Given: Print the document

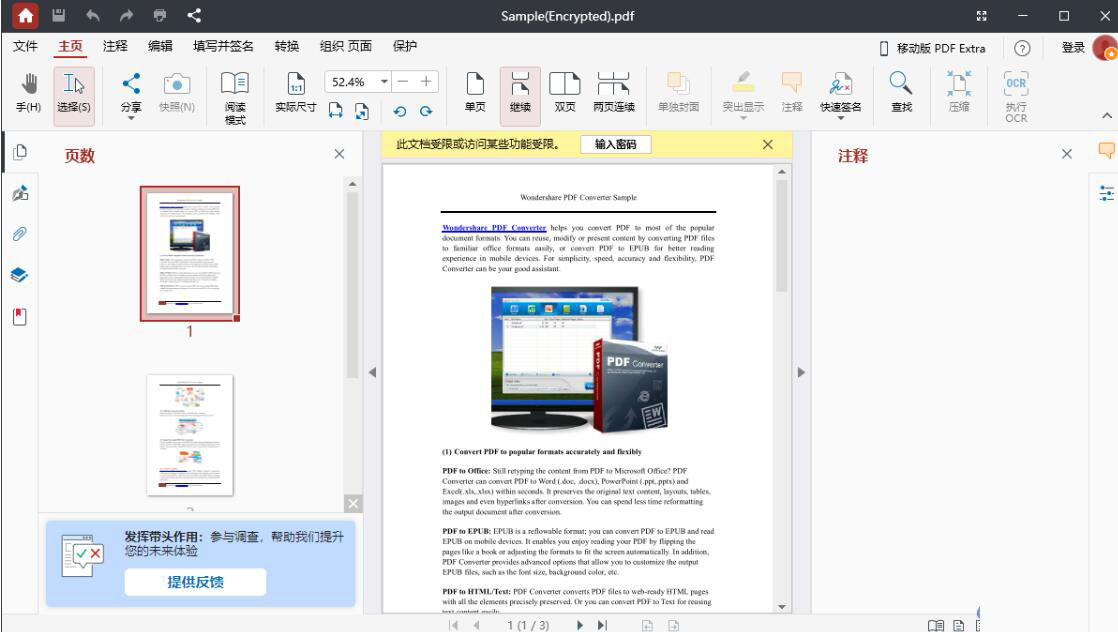Looking at the screenshot, I should click(x=160, y=15).
